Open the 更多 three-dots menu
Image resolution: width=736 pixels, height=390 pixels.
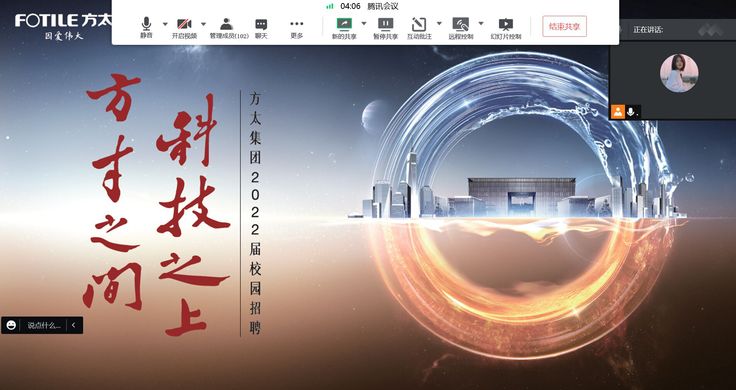[x=297, y=28]
